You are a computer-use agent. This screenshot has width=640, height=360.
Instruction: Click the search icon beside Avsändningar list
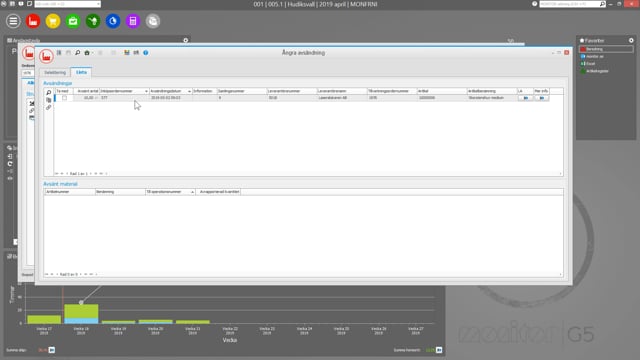(49, 93)
